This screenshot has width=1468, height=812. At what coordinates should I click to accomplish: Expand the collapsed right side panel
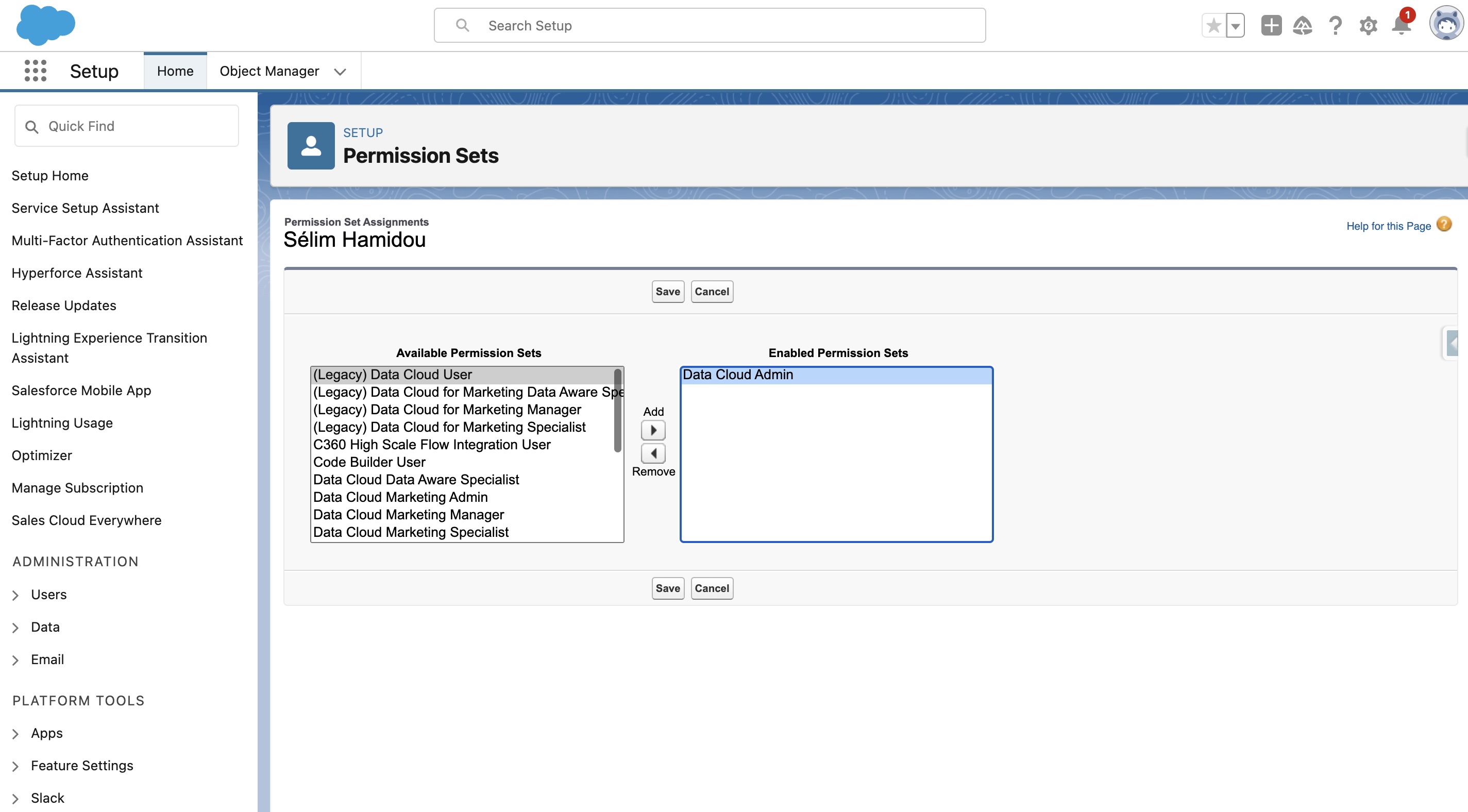1452,343
